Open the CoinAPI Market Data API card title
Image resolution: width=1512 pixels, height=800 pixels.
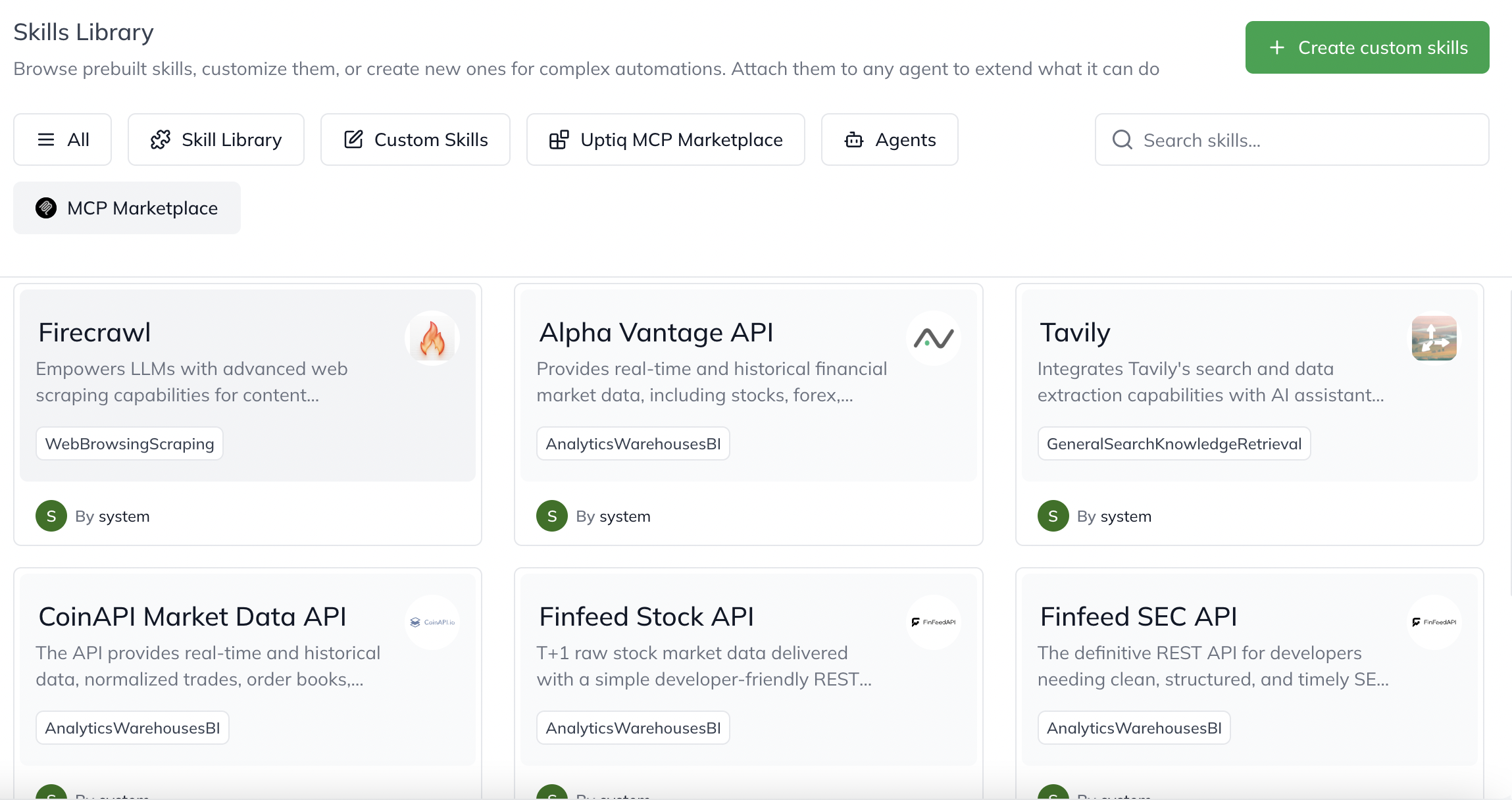click(x=192, y=617)
